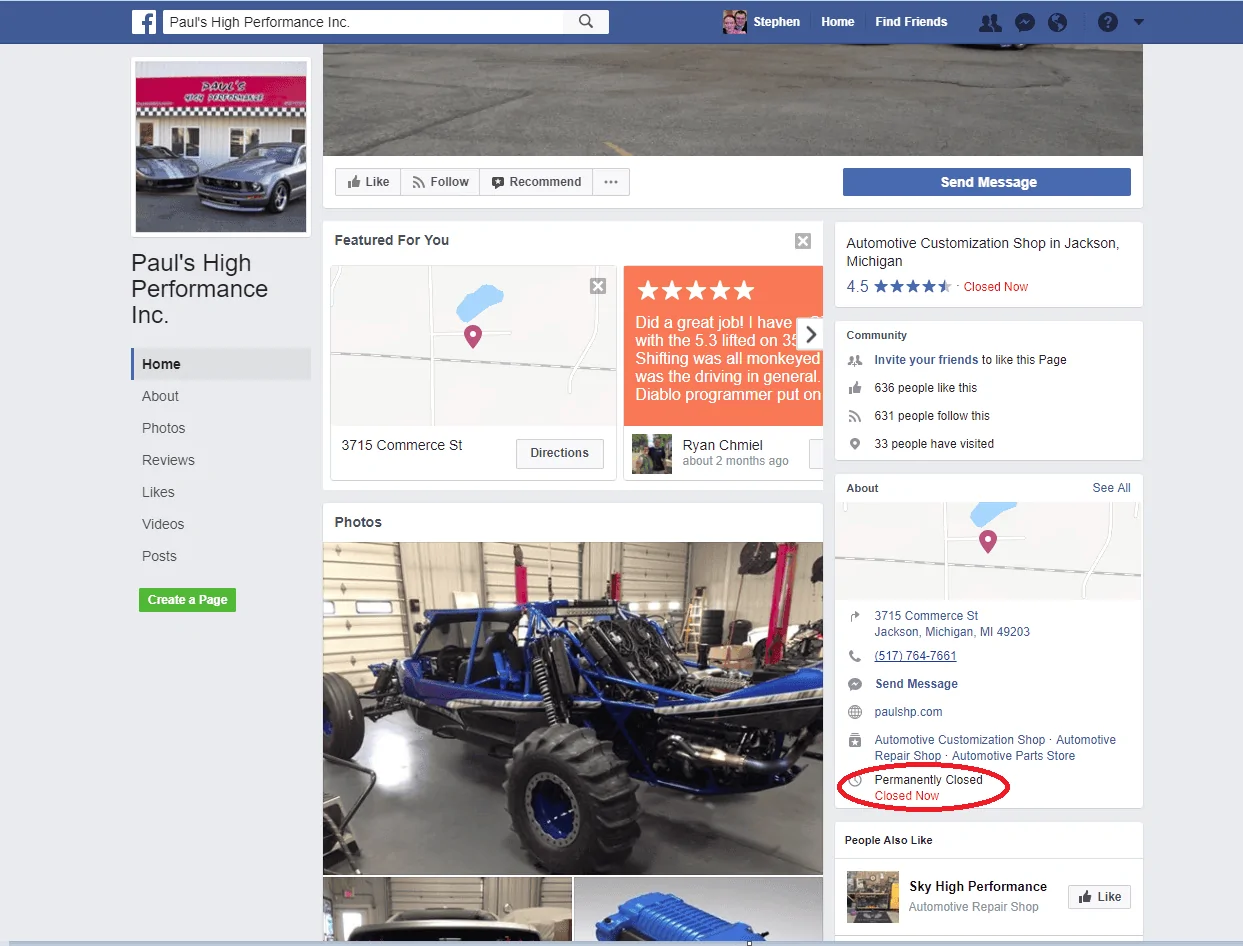Open the friend requests icon
Image resolution: width=1243 pixels, height=946 pixels.
(990, 22)
